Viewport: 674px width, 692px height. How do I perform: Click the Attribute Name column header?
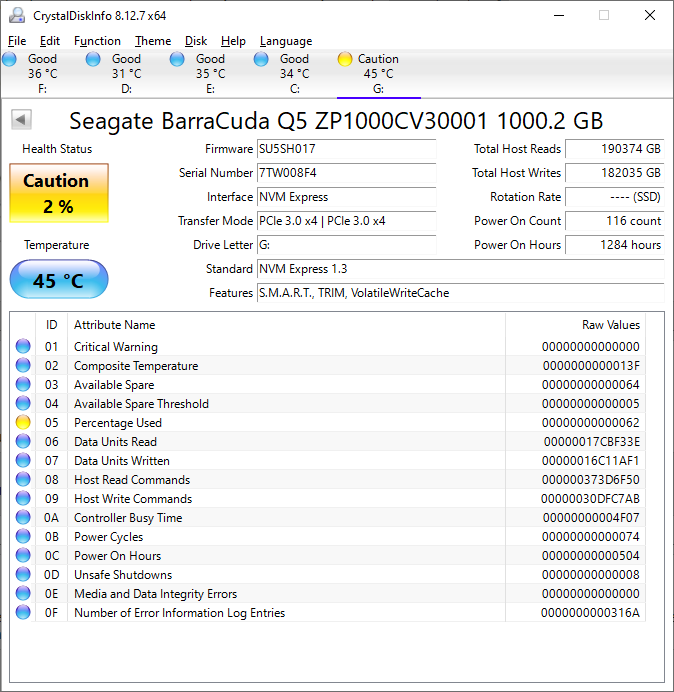pos(286,325)
